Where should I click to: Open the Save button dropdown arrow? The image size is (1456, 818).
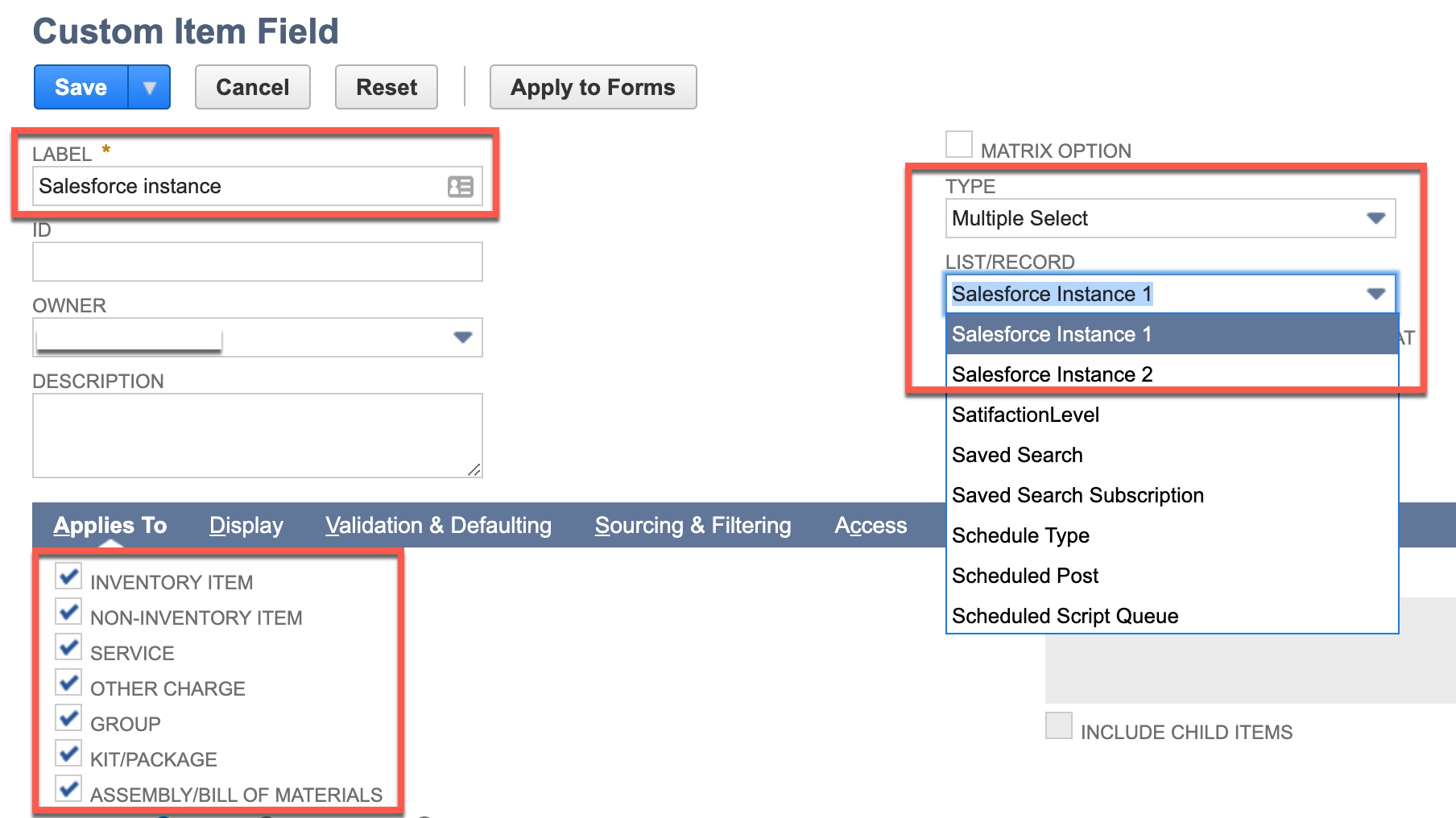(149, 87)
